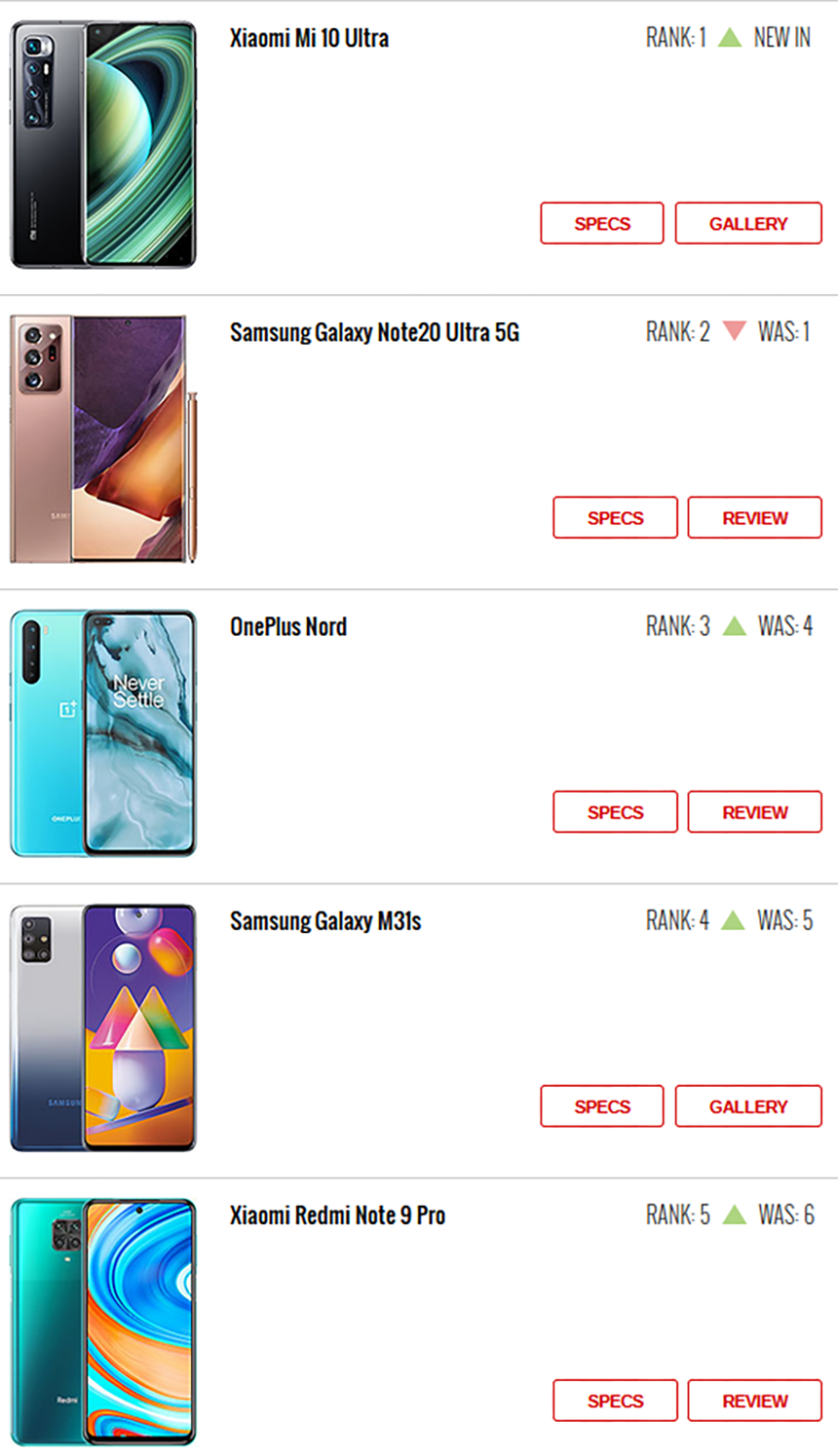838x1456 pixels.
Task: Open Samsung Galaxy Note20 Ultra 5G image
Action: [x=103, y=439]
